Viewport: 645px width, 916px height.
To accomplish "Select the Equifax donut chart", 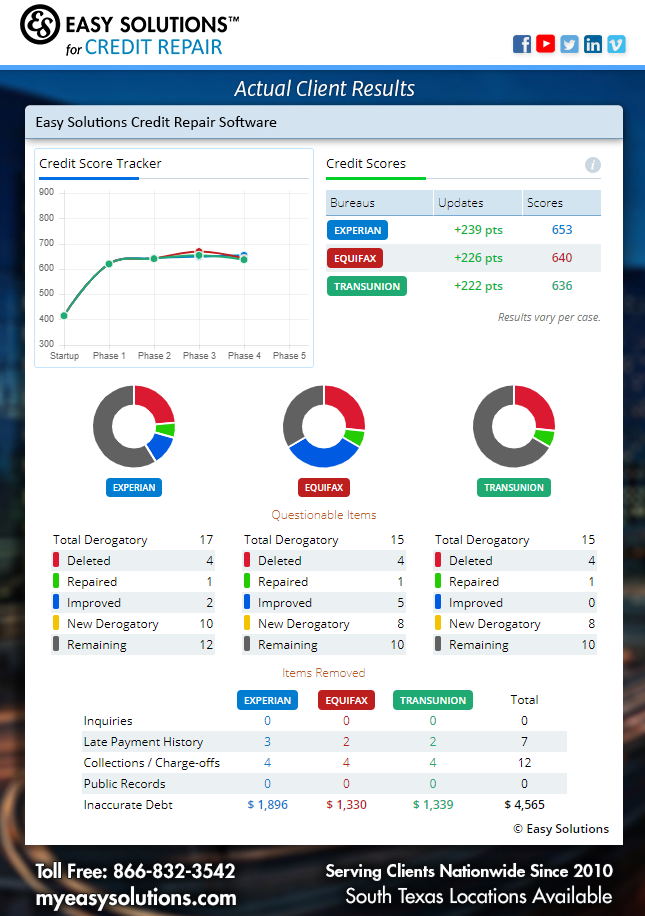I will (324, 426).
